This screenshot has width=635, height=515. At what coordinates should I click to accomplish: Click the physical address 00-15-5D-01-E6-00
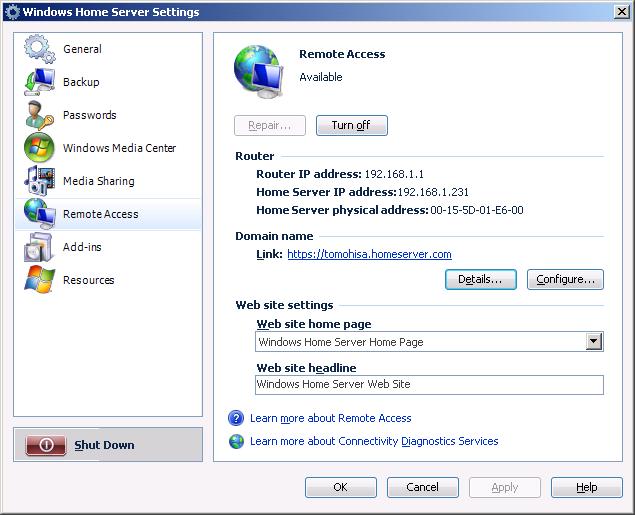coord(477,210)
